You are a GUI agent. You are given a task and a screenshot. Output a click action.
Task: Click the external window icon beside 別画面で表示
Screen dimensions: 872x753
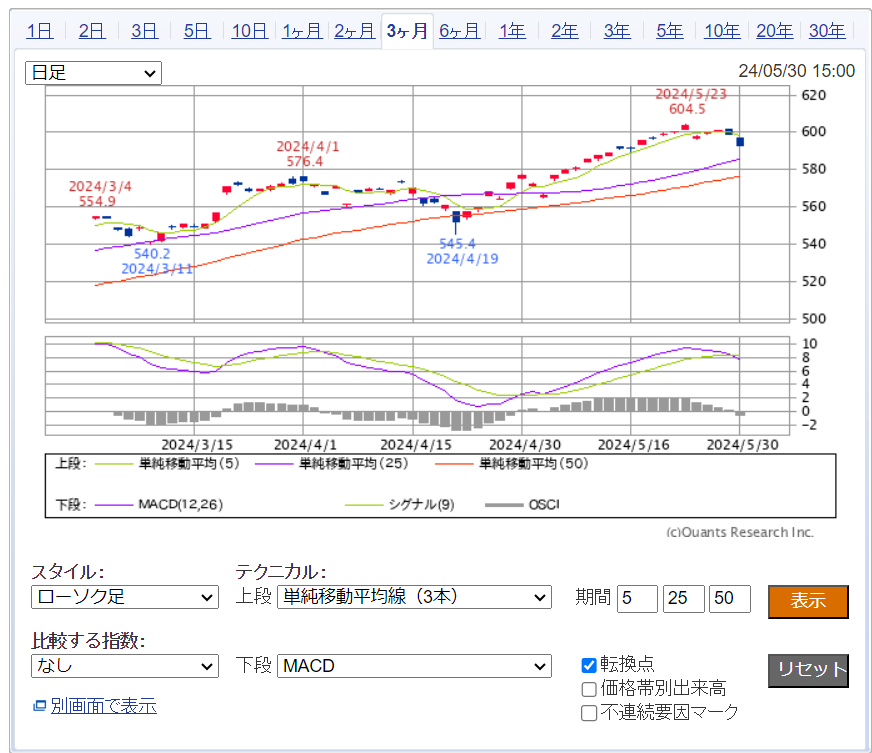[40, 706]
